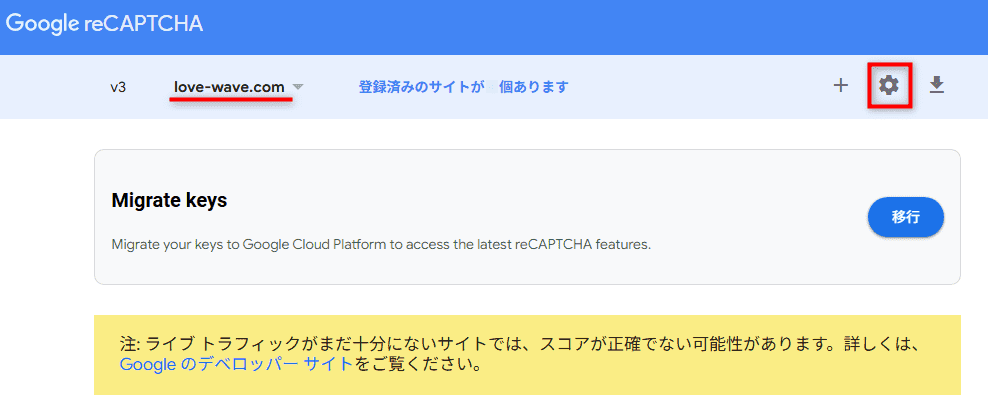Screen dimensions: 988x420
Task: Click the plus icon to add a site
Action: click(x=841, y=86)
